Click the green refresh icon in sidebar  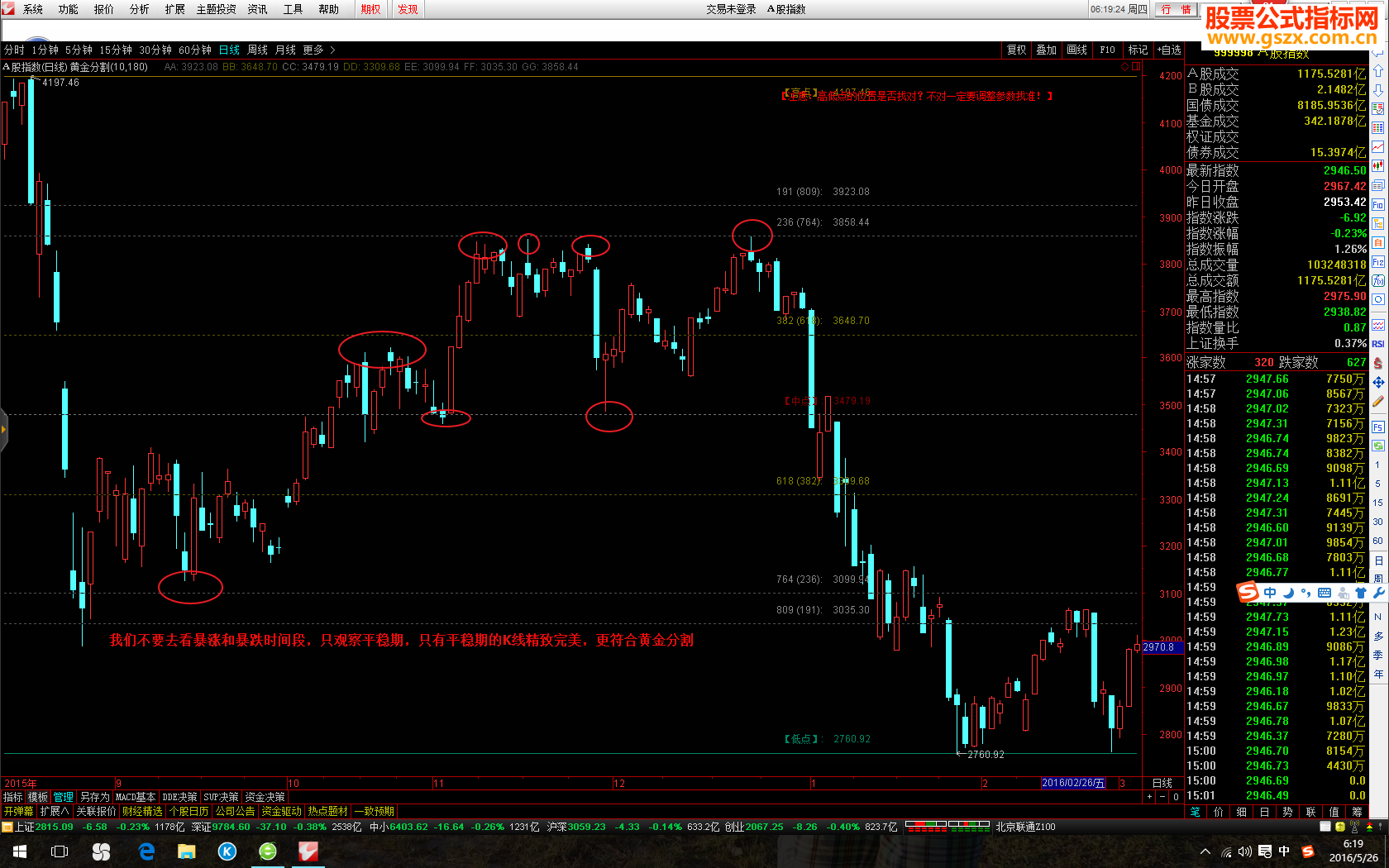pyautogui.click(x=1378, y=446)
